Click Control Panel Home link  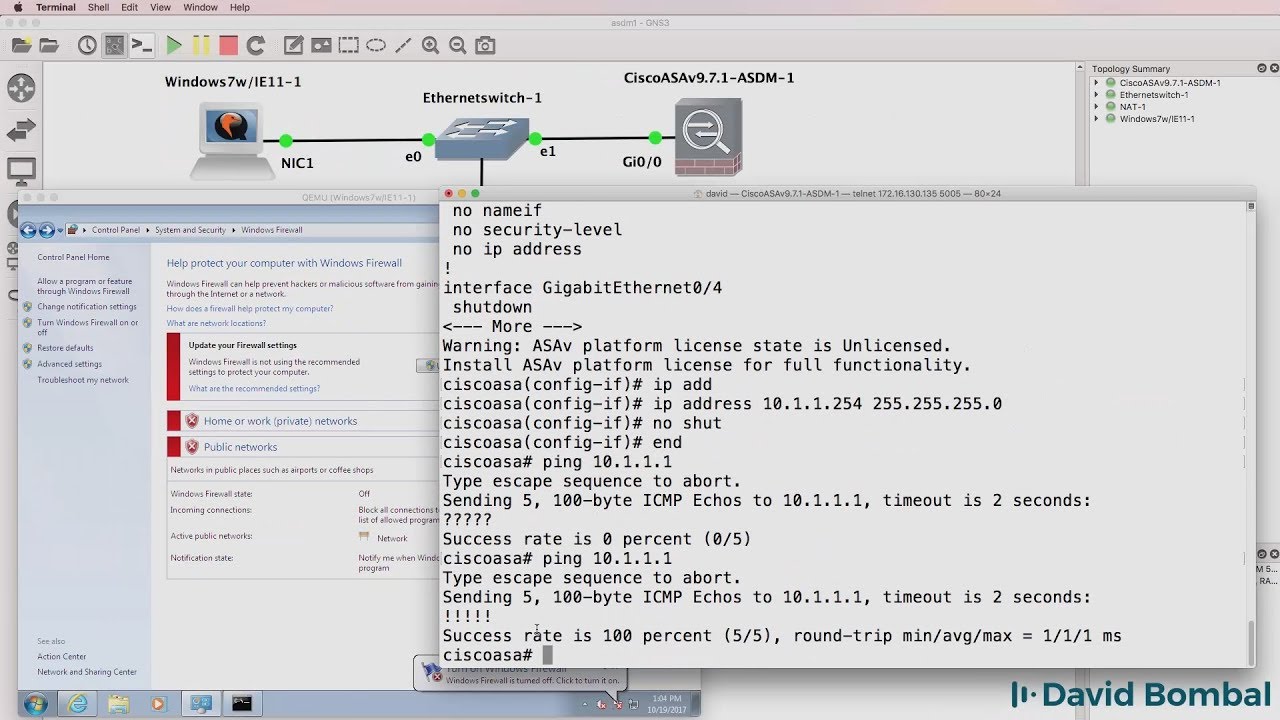(x=73, y=257)
